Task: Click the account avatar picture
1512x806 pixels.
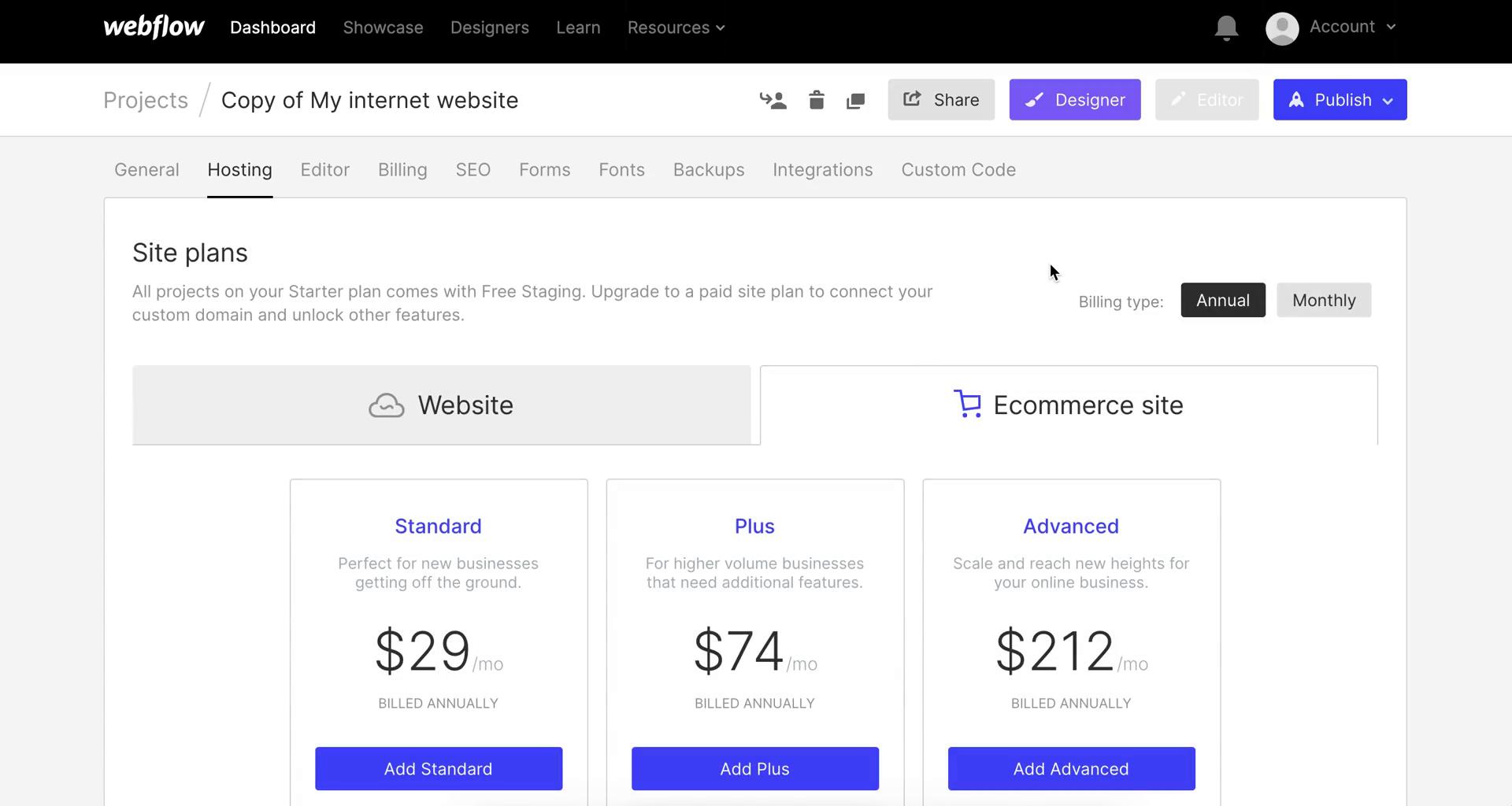Action: coord(1282,28)
